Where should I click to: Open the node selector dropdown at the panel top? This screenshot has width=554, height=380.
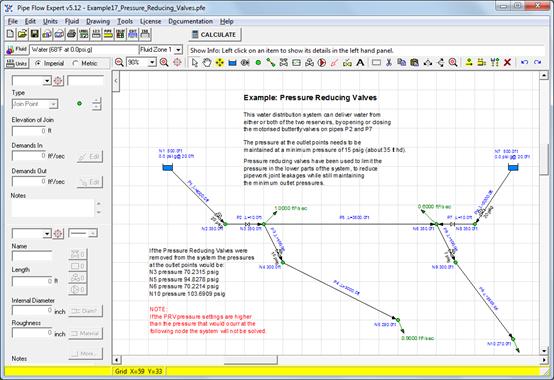click(x=47, y=81)
